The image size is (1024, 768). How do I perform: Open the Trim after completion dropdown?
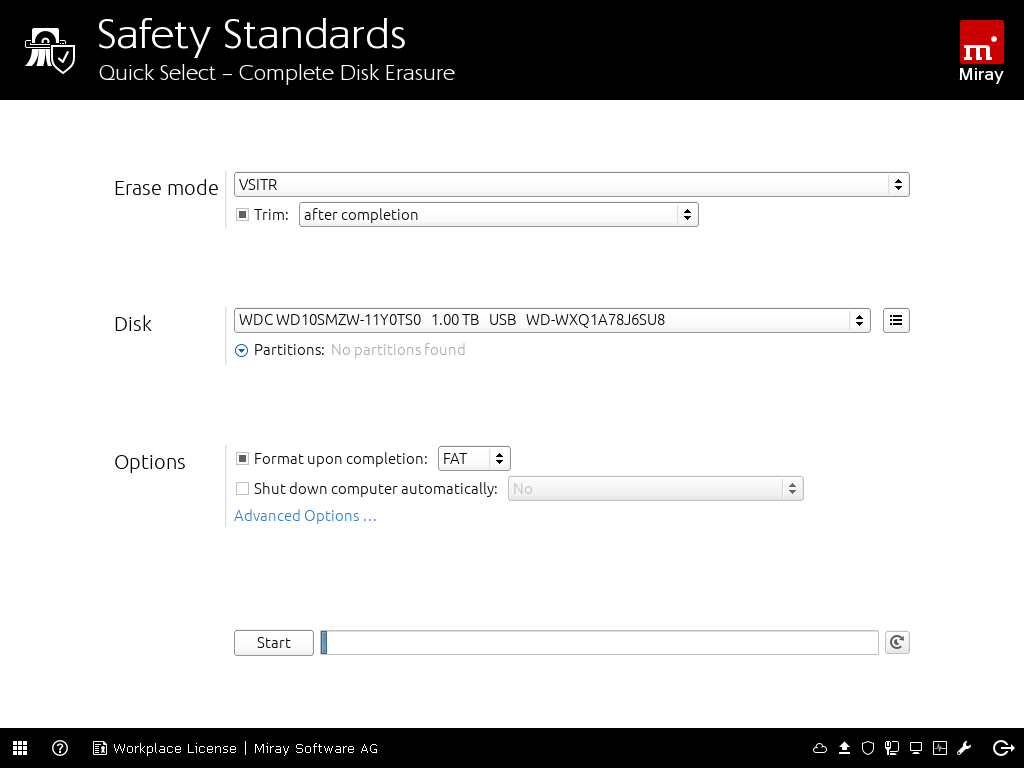pos(498,215)
